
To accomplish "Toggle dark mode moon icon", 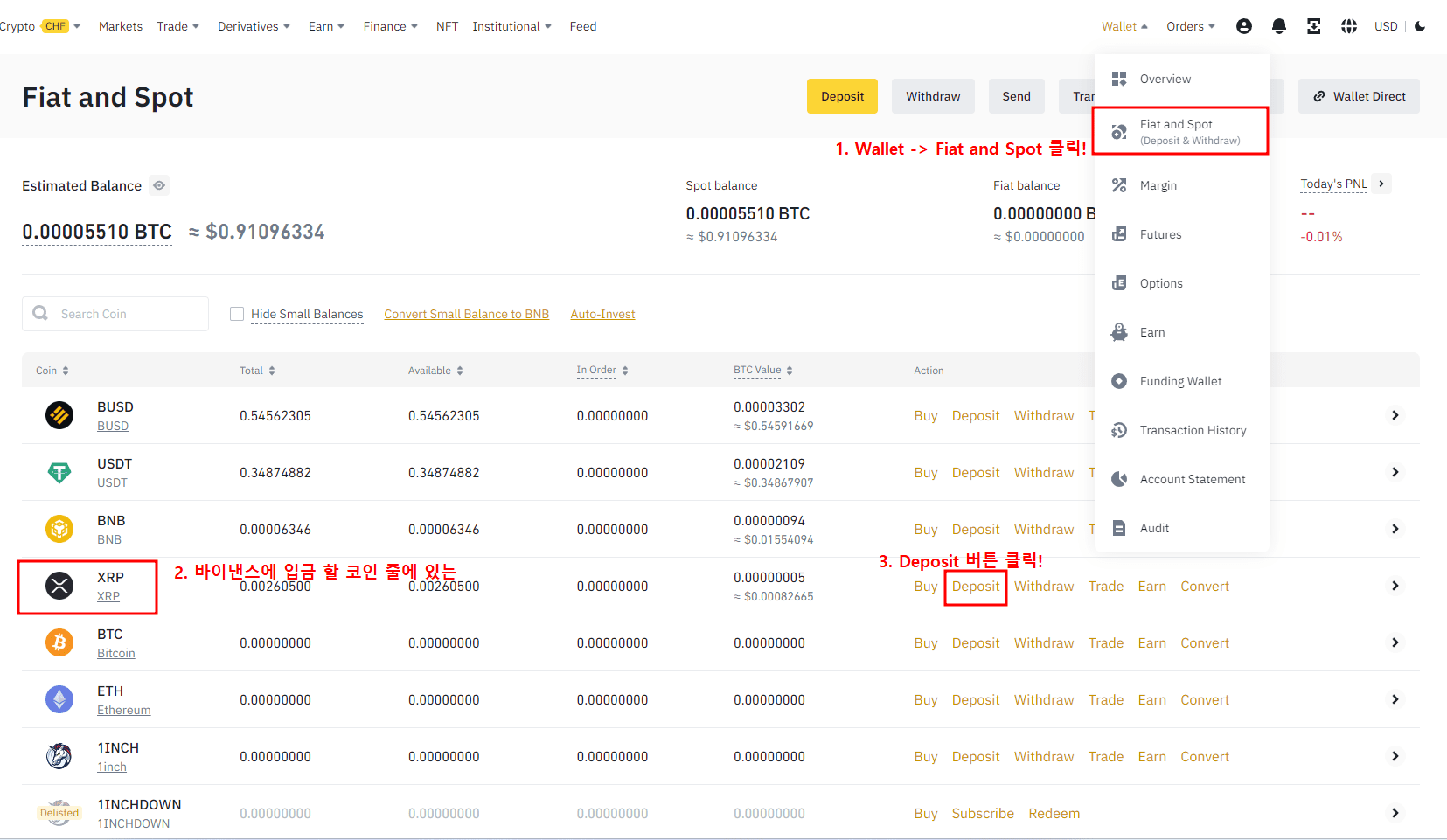I will [x=1420, y=26].
